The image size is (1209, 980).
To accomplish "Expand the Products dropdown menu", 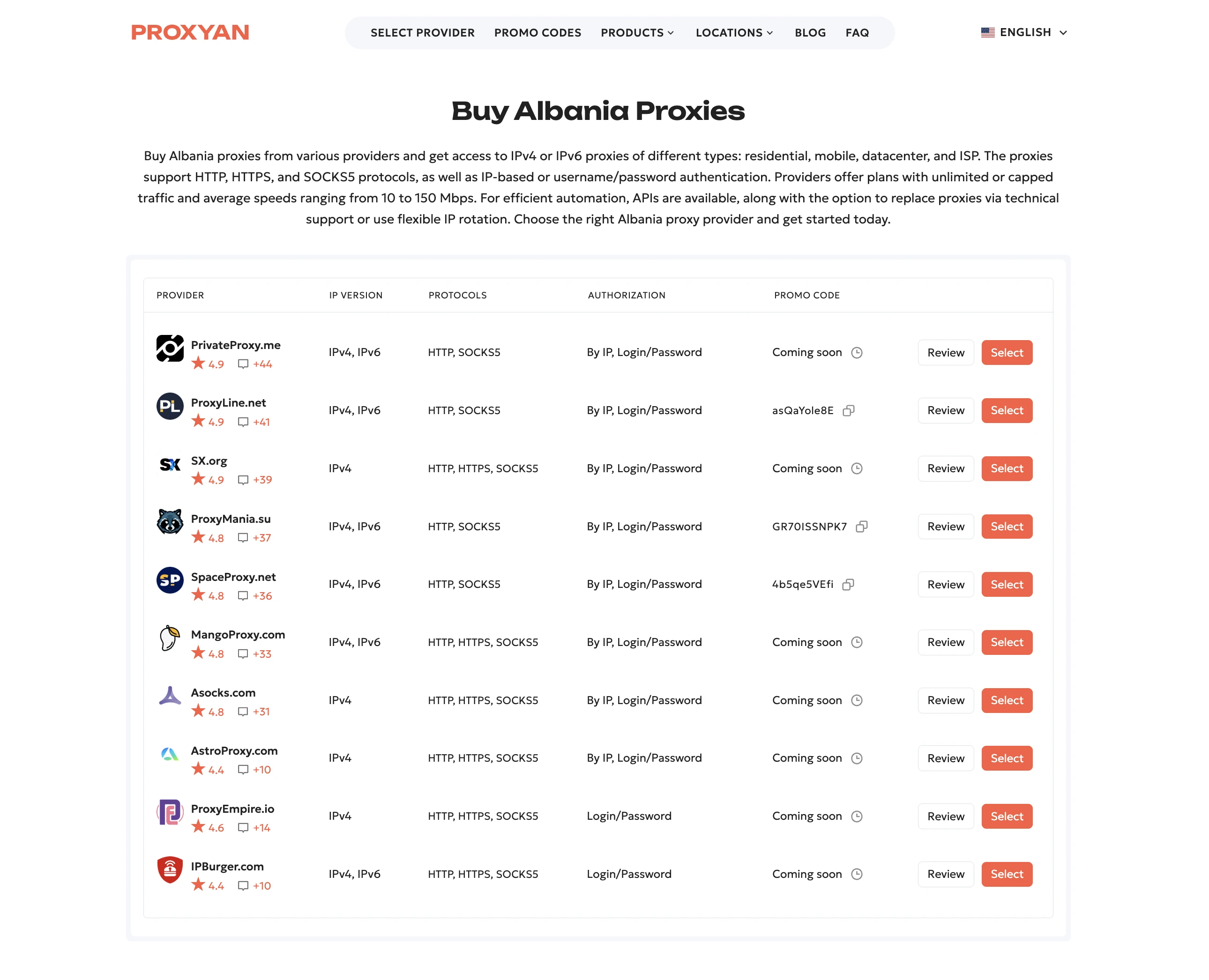I will [637, 33].
